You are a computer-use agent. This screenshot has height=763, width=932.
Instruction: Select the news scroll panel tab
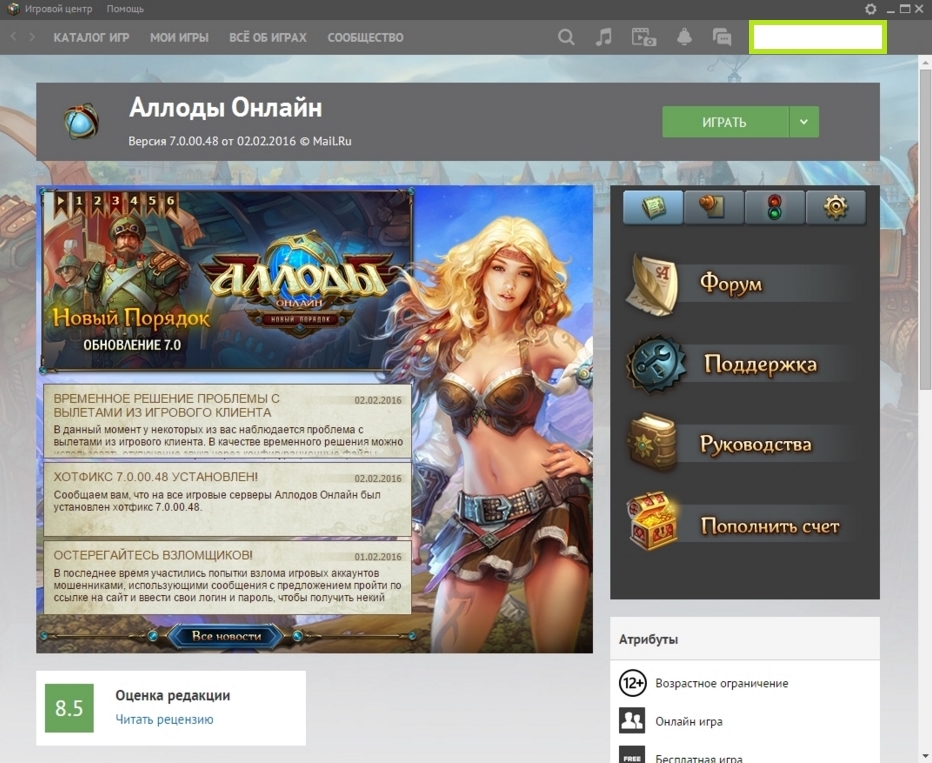[x=653, y=207]
